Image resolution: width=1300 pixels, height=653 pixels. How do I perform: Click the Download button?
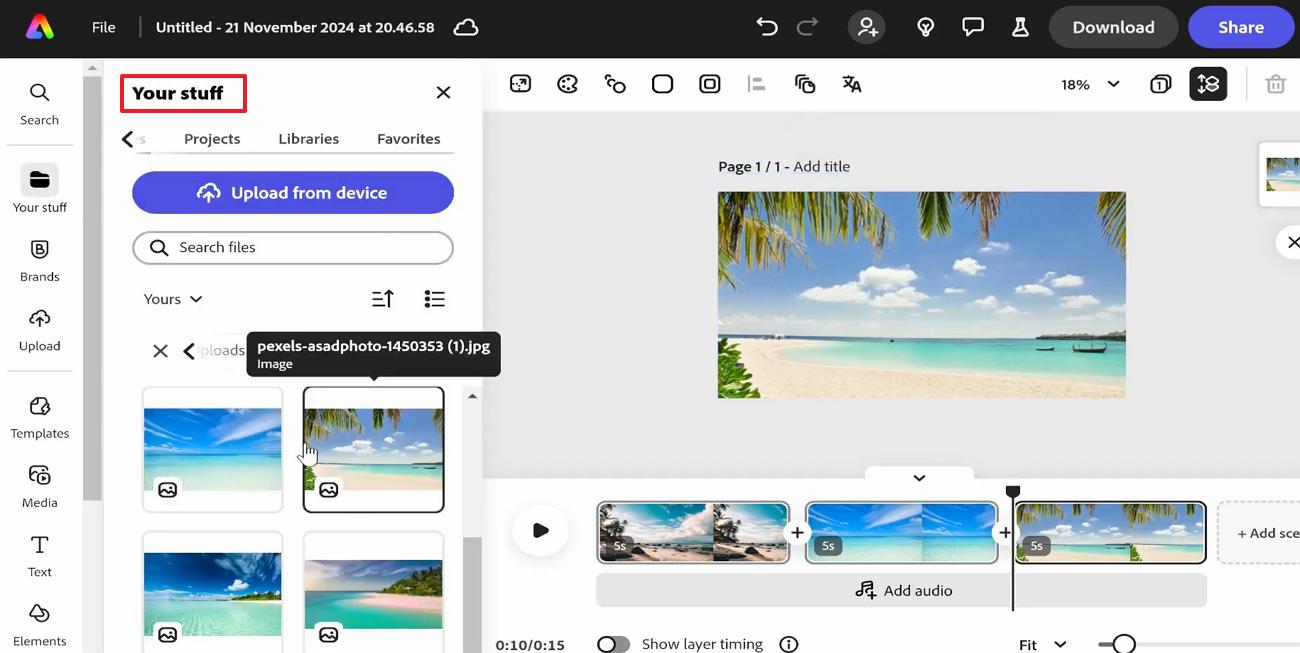tap(1113, 27)
